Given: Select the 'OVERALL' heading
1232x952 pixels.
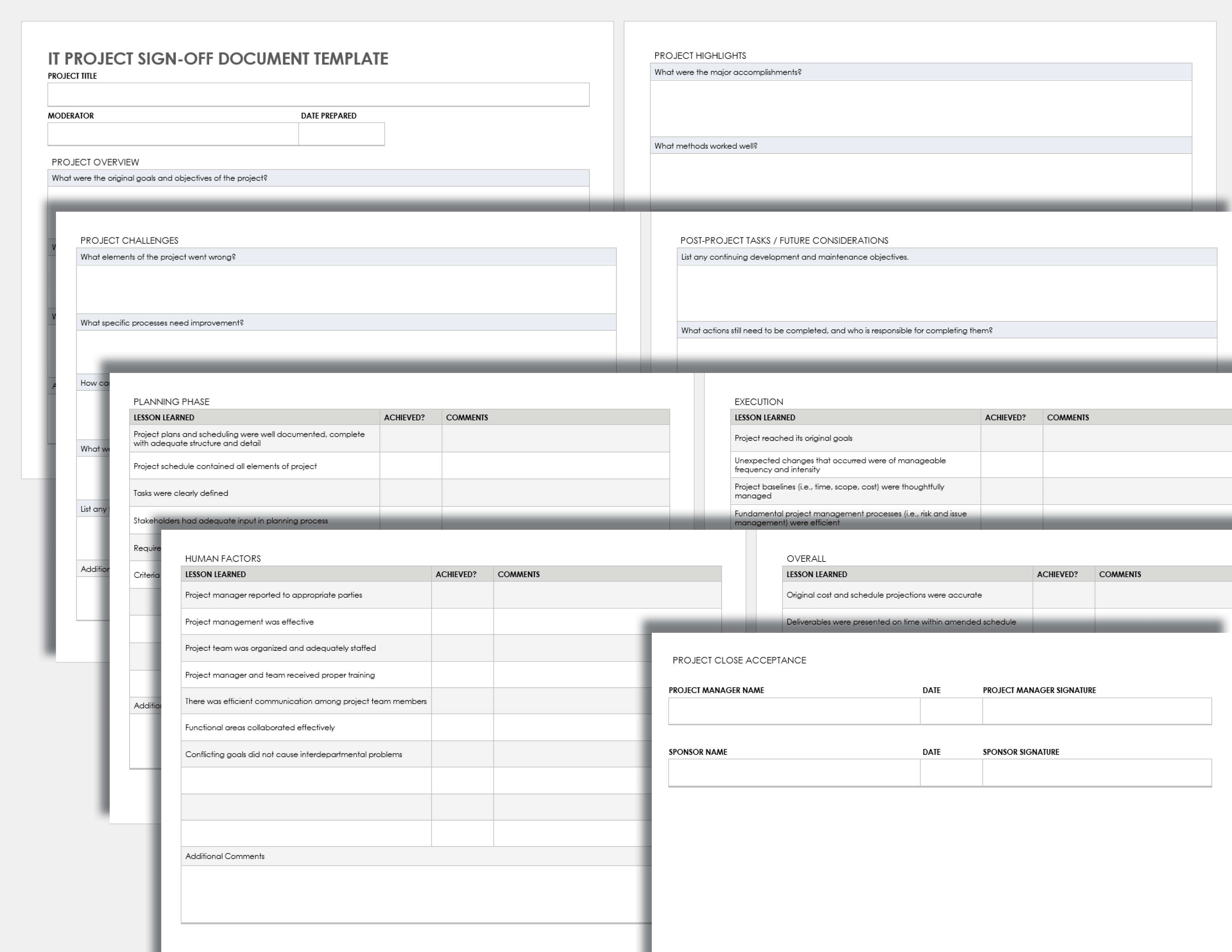Looking at the screenshot, I should point(806,559).
